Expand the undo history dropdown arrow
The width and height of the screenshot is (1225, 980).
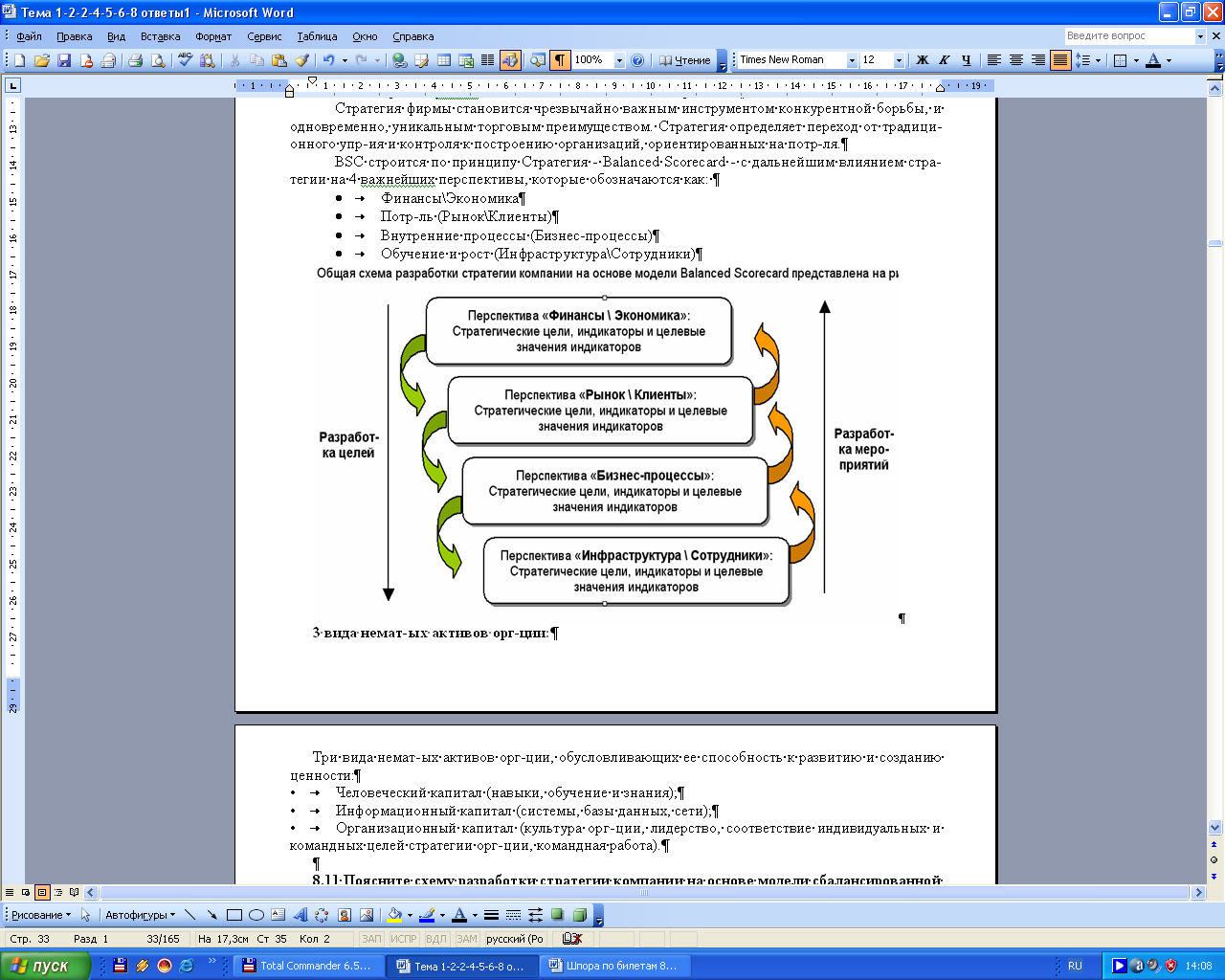345,60
